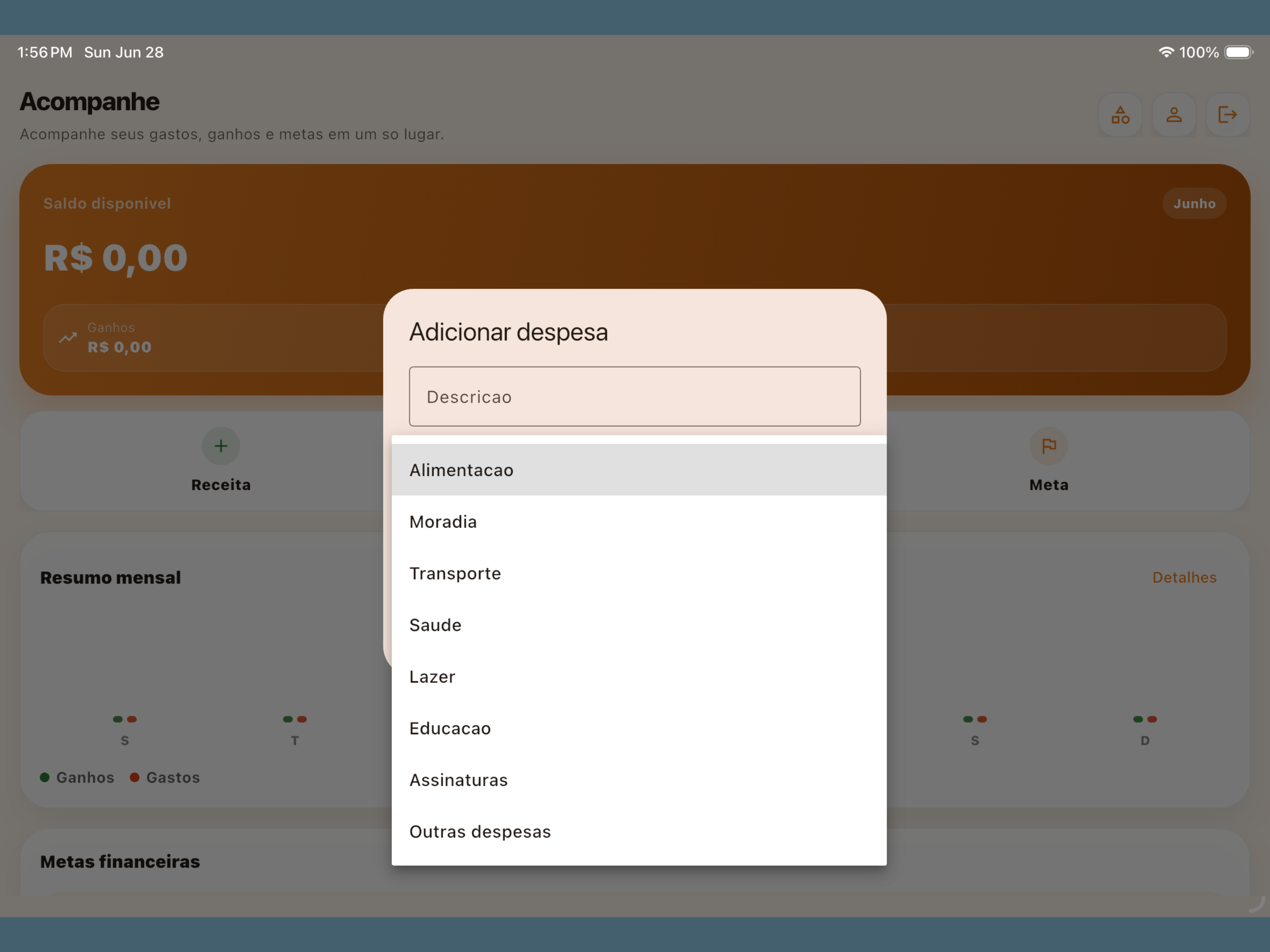This screenshot has width=1270, height=952.
Task: Tap the logout icon
Action: point(1228,115)
